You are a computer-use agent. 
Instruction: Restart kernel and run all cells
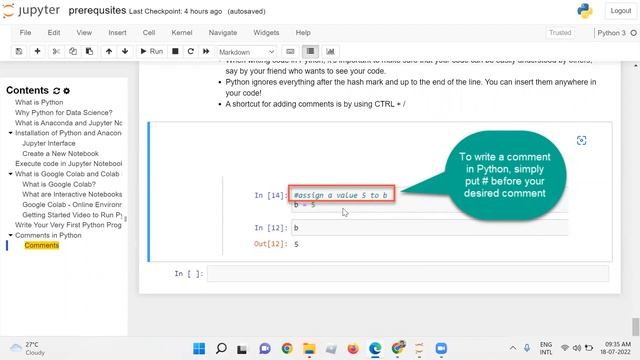(206, 51)
